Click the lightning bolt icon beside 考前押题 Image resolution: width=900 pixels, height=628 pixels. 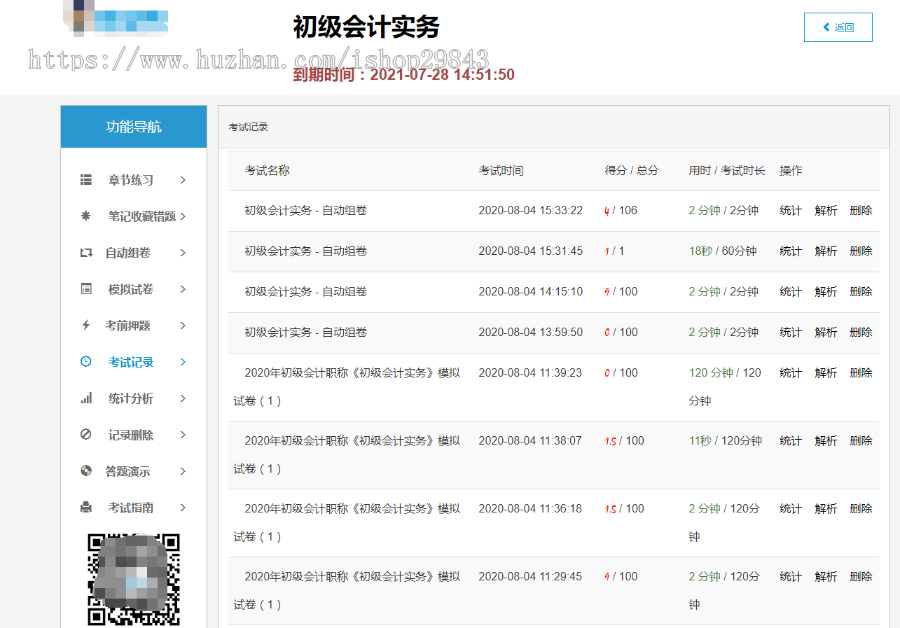[x=86, y=325]
